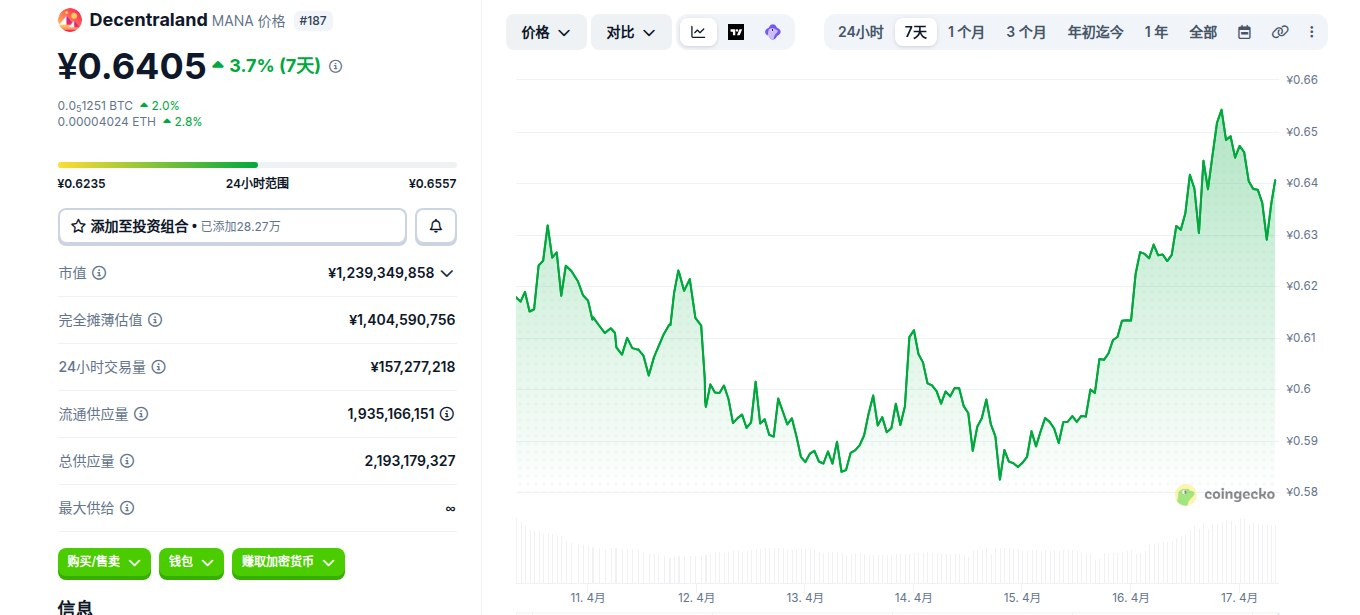Click the Decentraland coin logo
This screenshot has height=615, width=1360.
(70, 19)
